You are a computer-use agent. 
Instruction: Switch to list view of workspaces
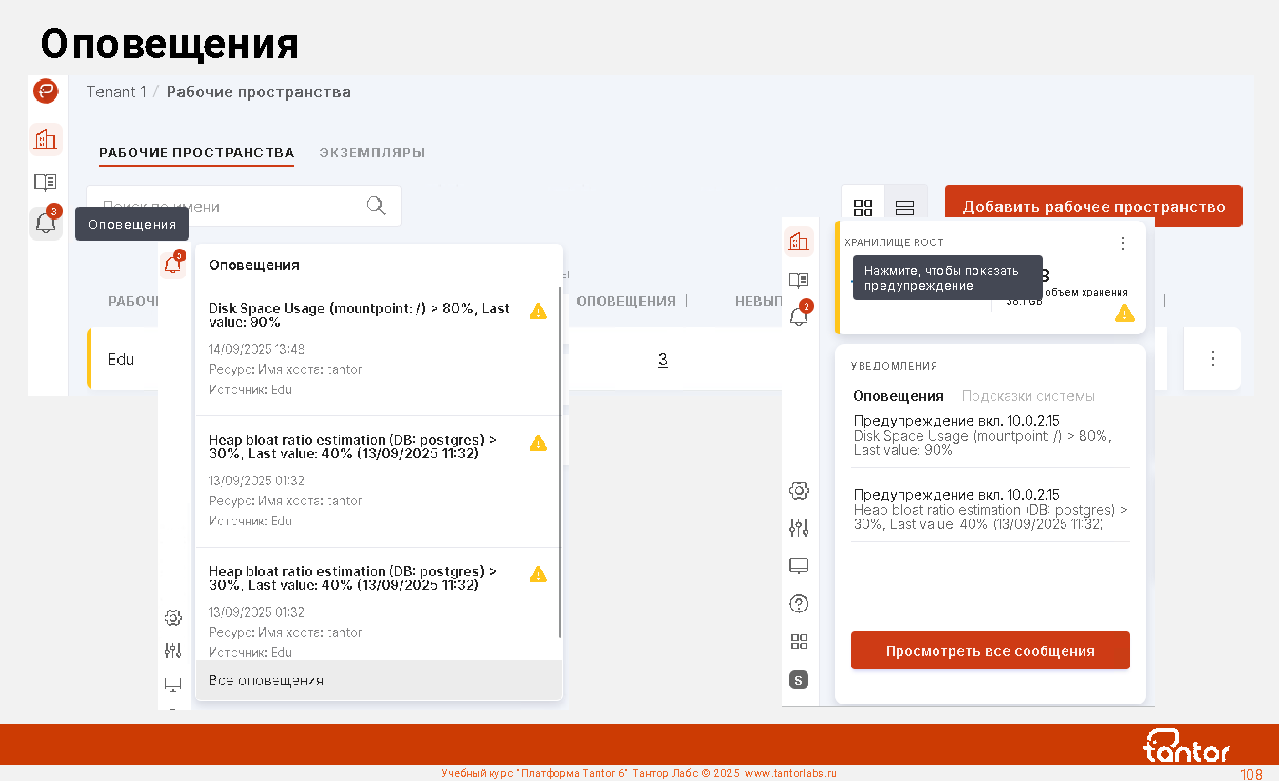(x=905, y=207)
